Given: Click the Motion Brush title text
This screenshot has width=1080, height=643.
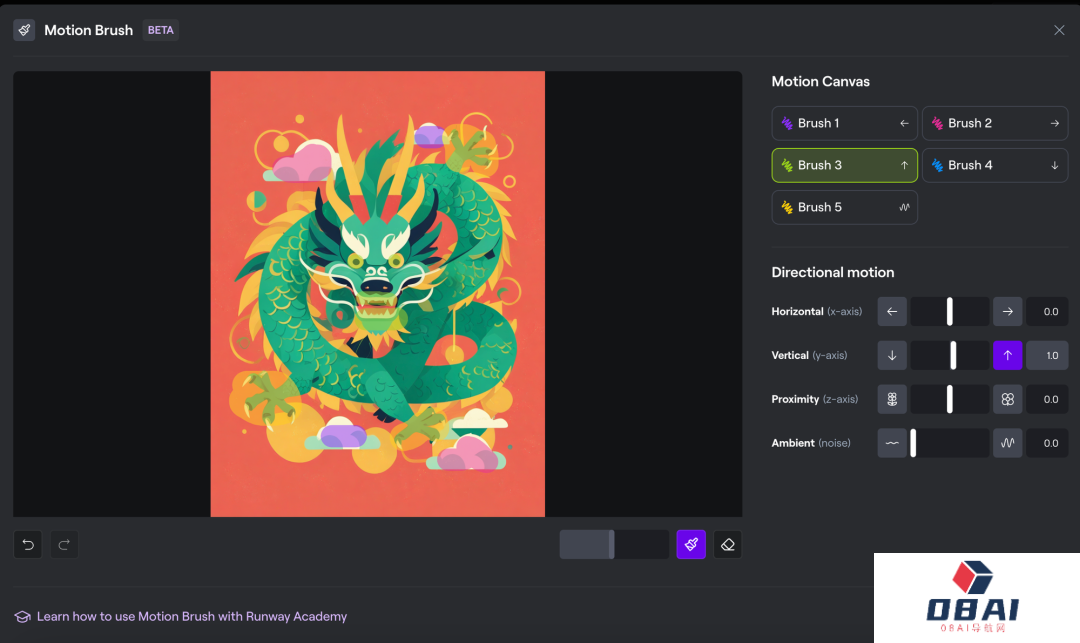Looking at the screenshot, I should click(88, 30).
